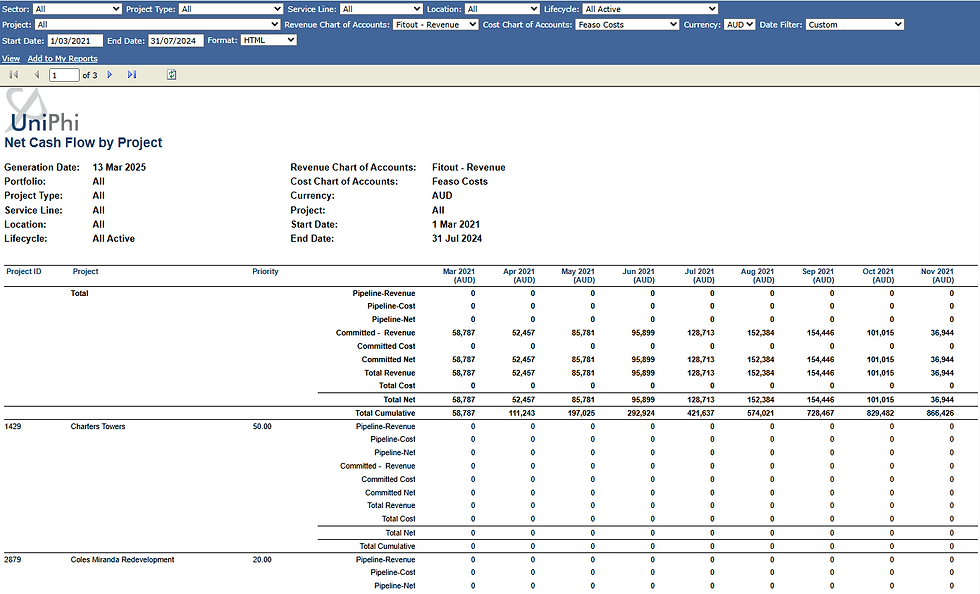Image resolution: width=980 pixels, height=594 pixels.
Task: Click Add to My Reports link
Action: (x=62, y=59)
